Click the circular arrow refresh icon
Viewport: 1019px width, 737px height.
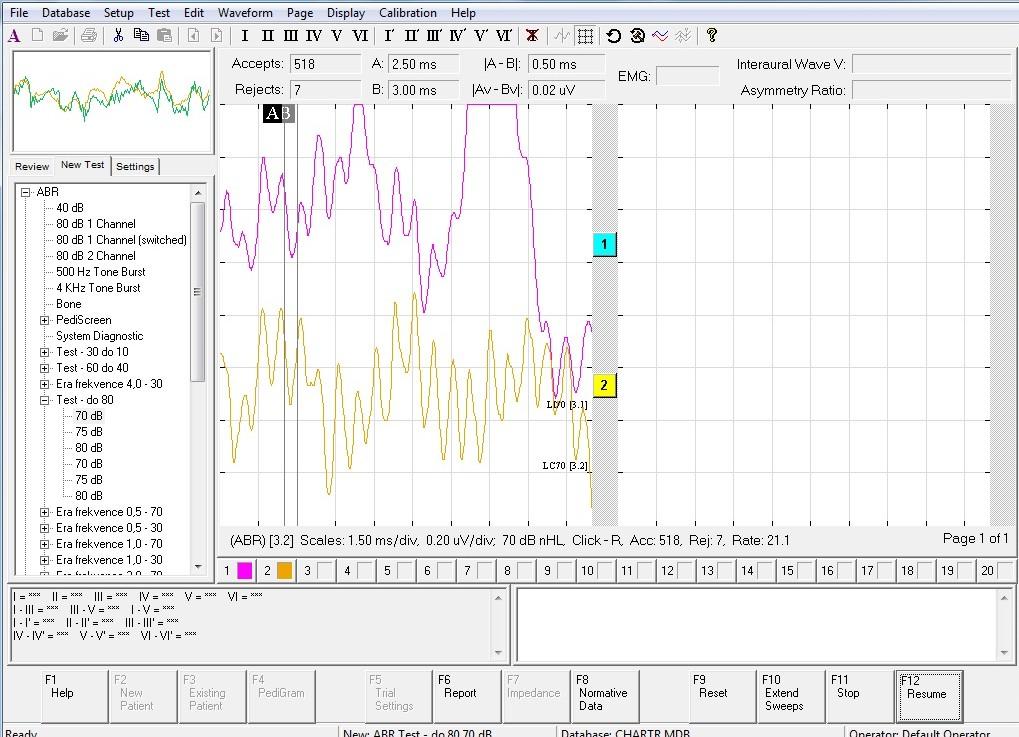pos(613,36)
